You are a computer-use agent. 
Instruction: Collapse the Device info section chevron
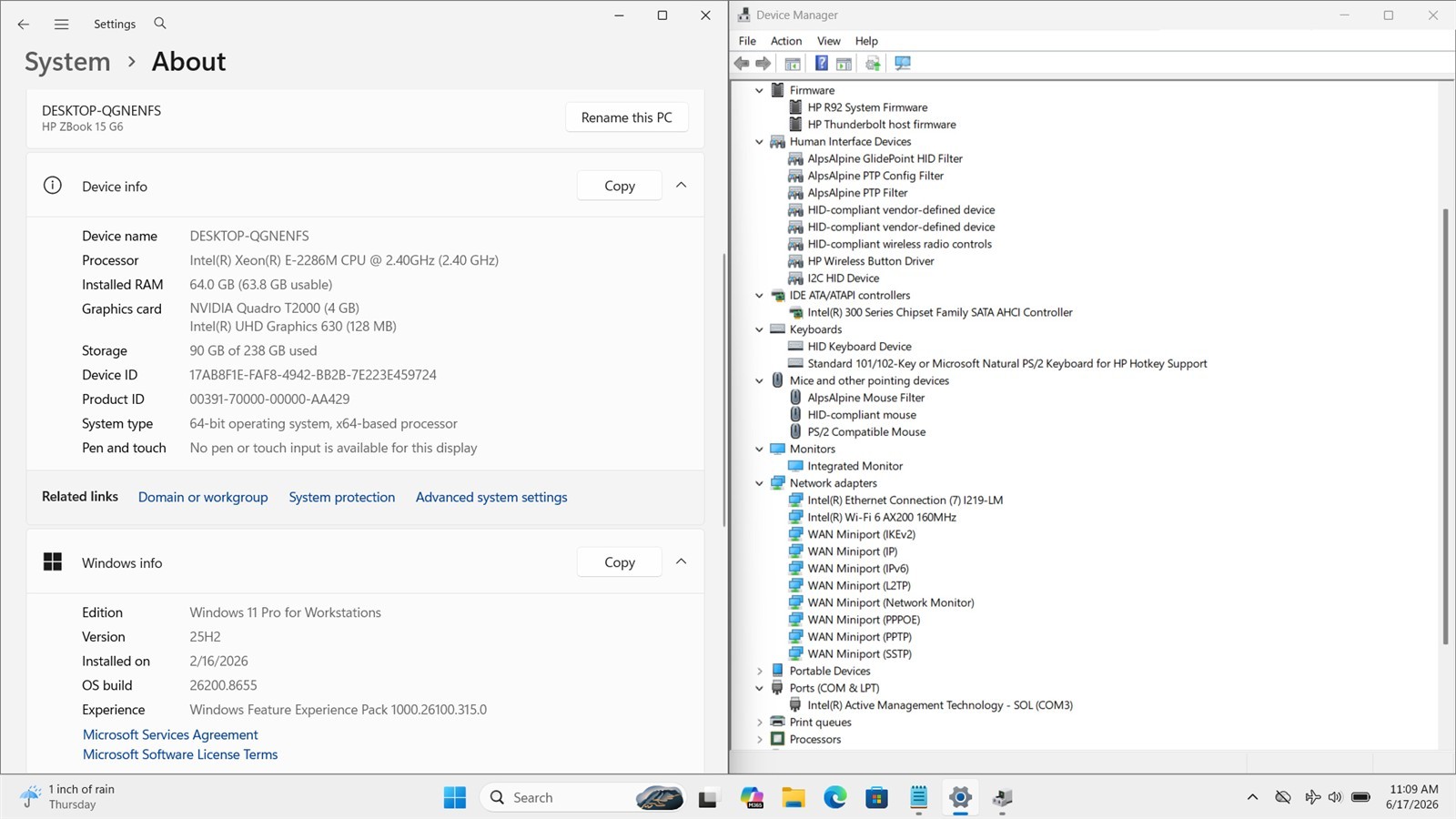click(x=682, y=186)
